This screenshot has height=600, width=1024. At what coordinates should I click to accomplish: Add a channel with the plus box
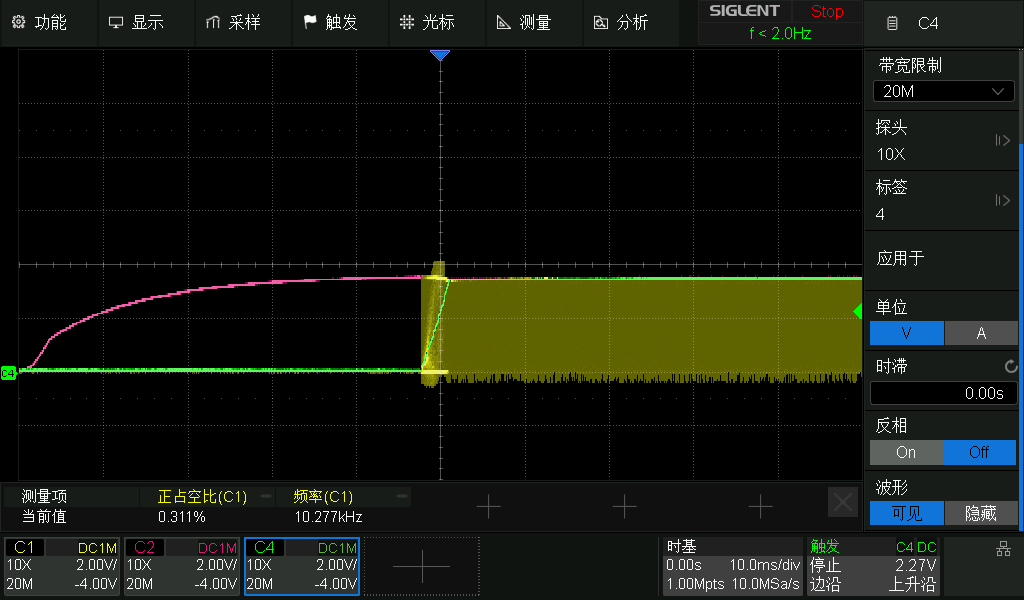[422, 566]
